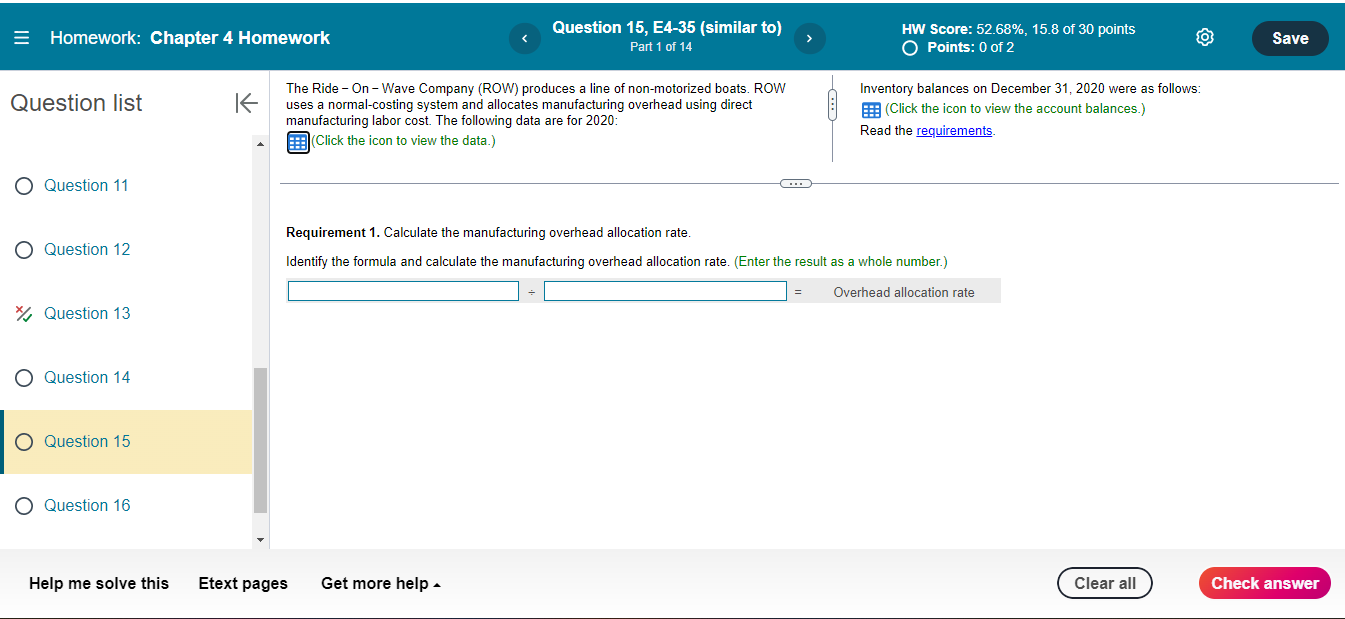The height and width of the screenshot is (619, 1345).
Task: Advance to the next question part
Action: [x=809, y=38]
